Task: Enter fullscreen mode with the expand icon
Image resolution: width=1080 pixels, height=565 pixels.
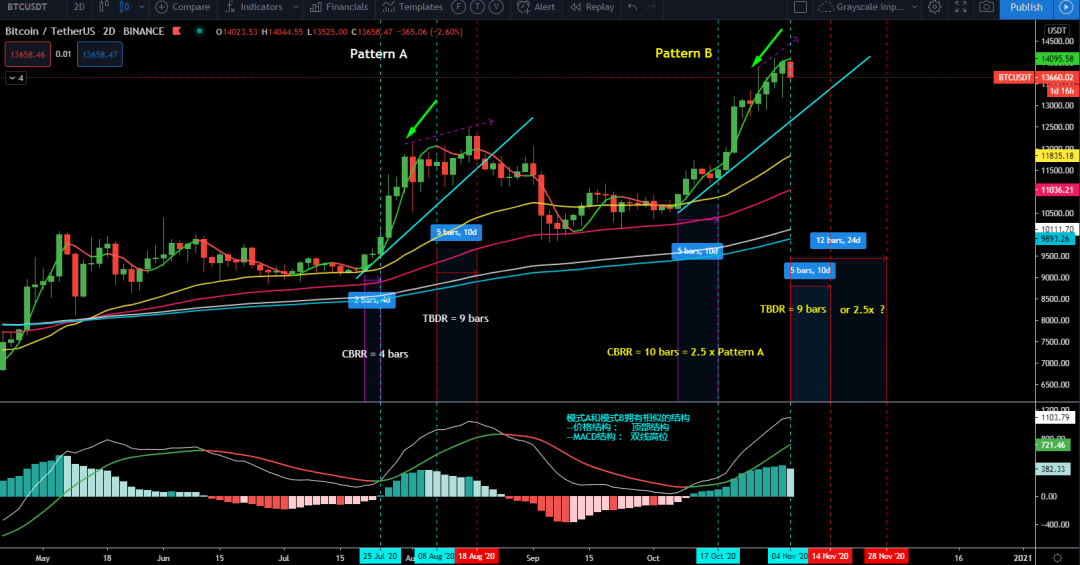Action: (x=960, y=7)
